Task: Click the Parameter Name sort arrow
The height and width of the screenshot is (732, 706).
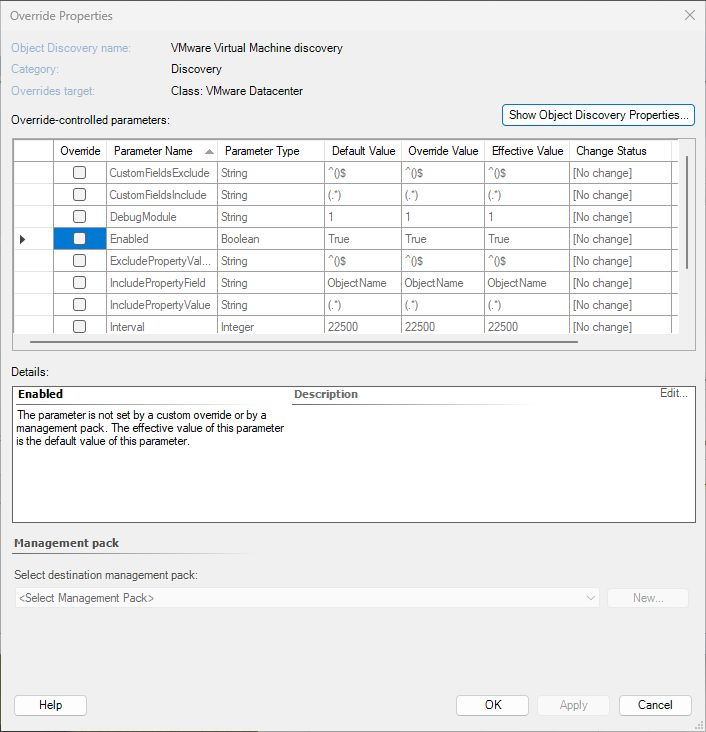Action: pos(209,151)
